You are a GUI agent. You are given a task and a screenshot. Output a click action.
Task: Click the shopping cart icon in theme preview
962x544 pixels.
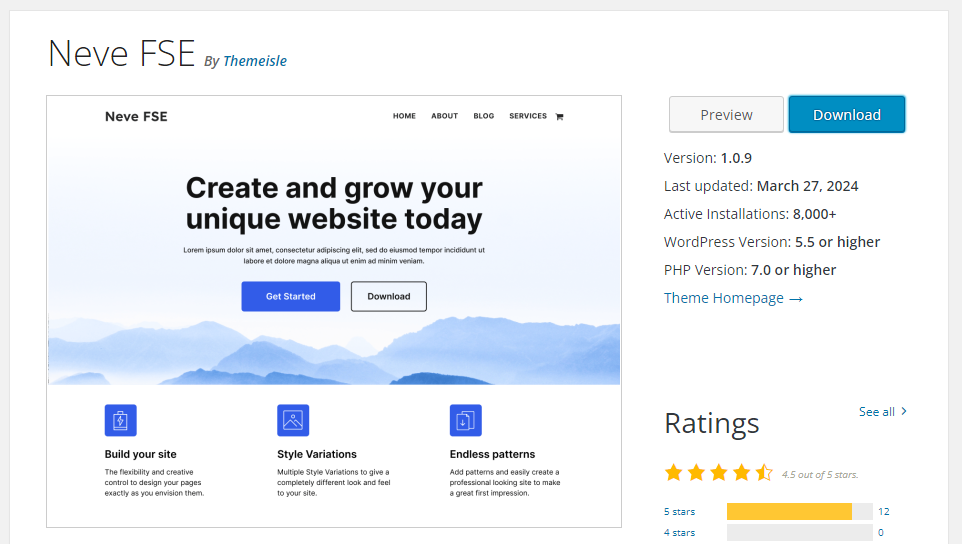pos(559,116)
